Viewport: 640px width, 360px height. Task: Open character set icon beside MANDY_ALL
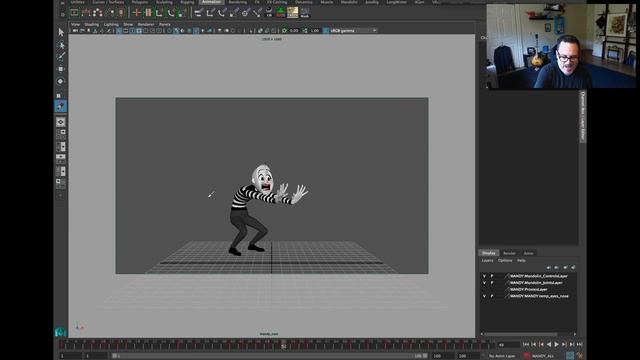pyautogui.click(x=527, y=356)
